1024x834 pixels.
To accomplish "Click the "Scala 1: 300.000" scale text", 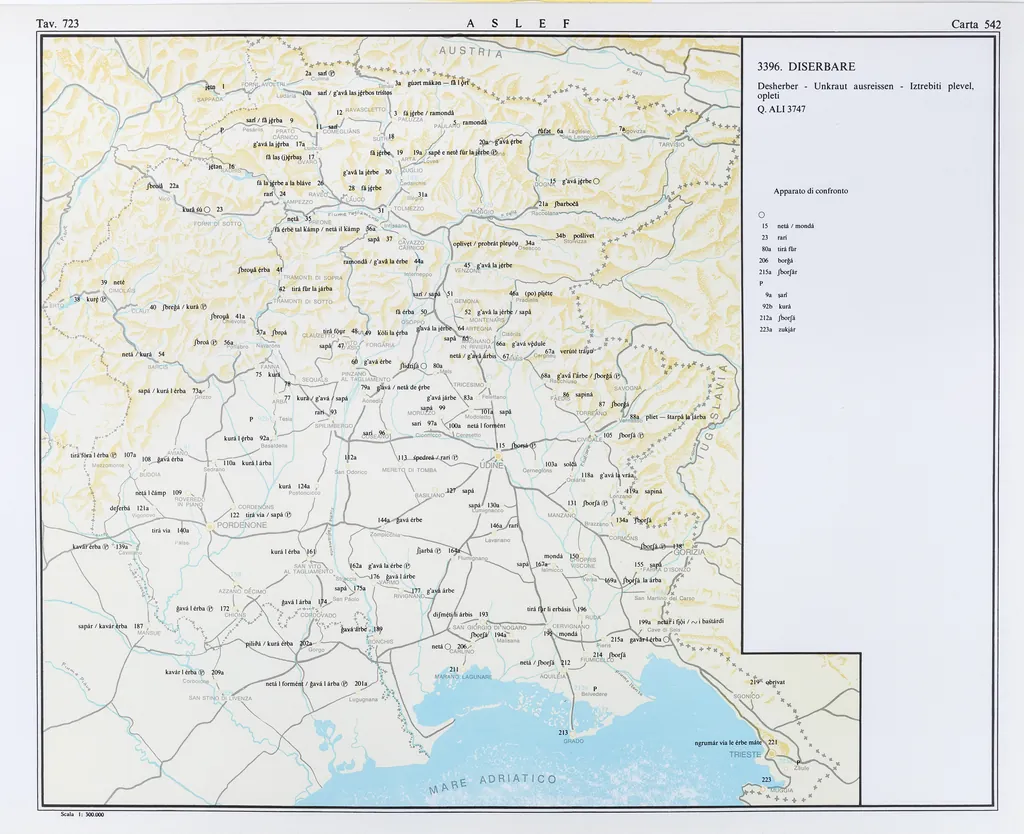I will (x=84, y=815).
